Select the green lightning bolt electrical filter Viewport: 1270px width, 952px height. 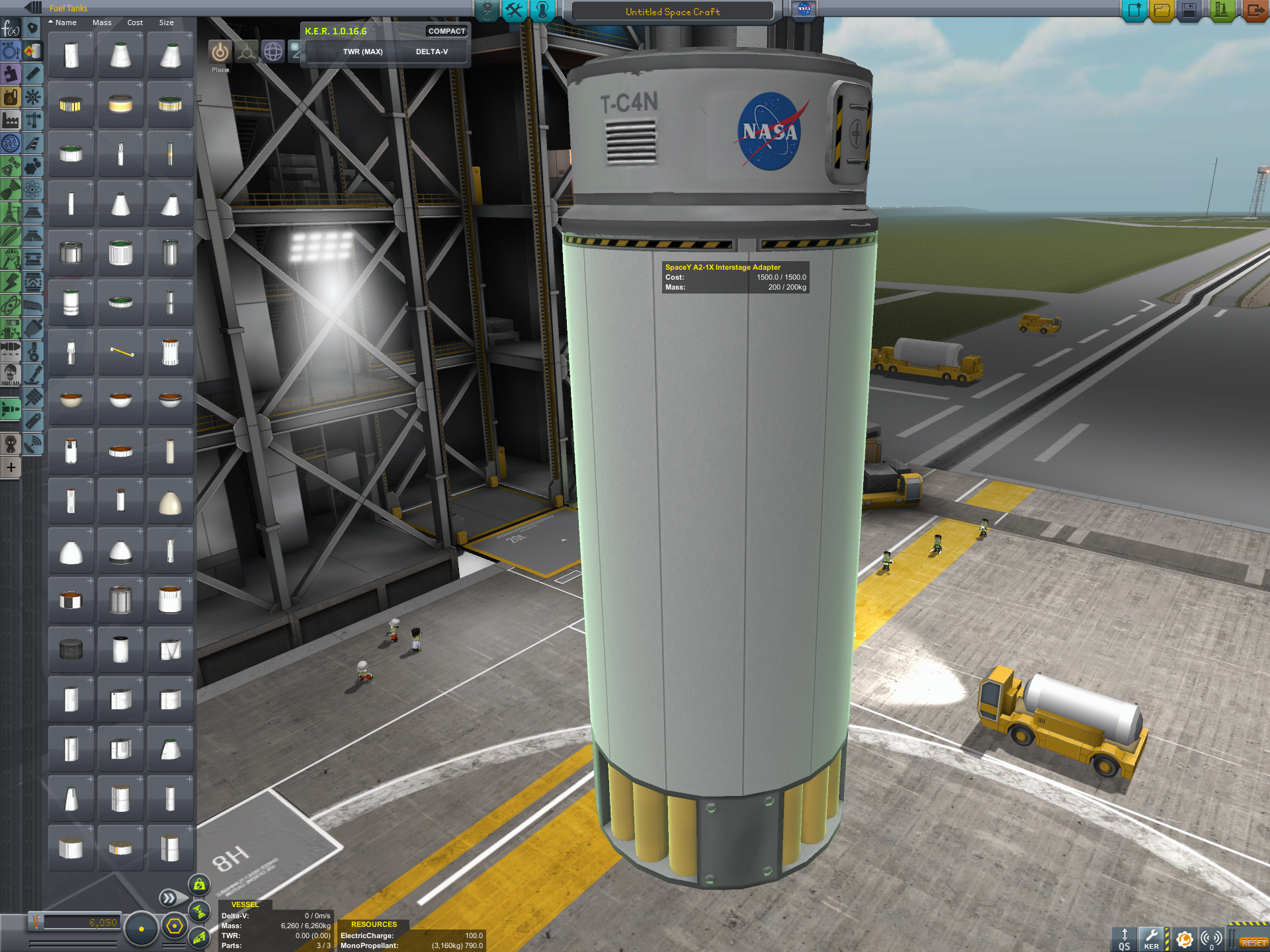point(11,282)
